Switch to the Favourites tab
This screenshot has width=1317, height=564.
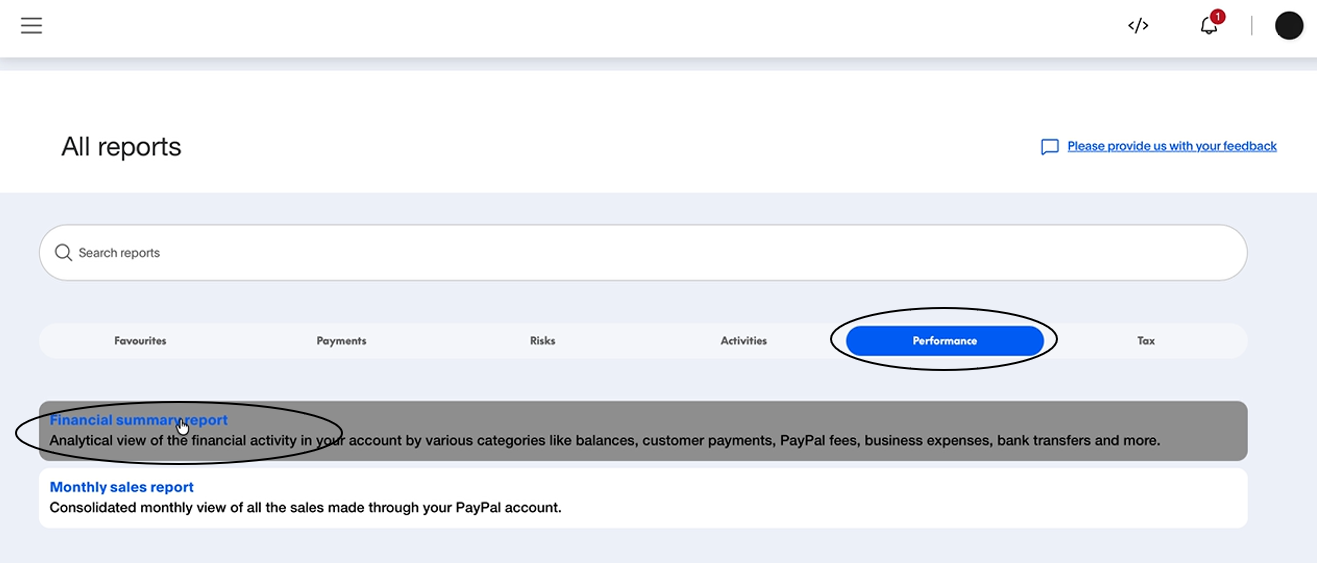pos(140,341)
